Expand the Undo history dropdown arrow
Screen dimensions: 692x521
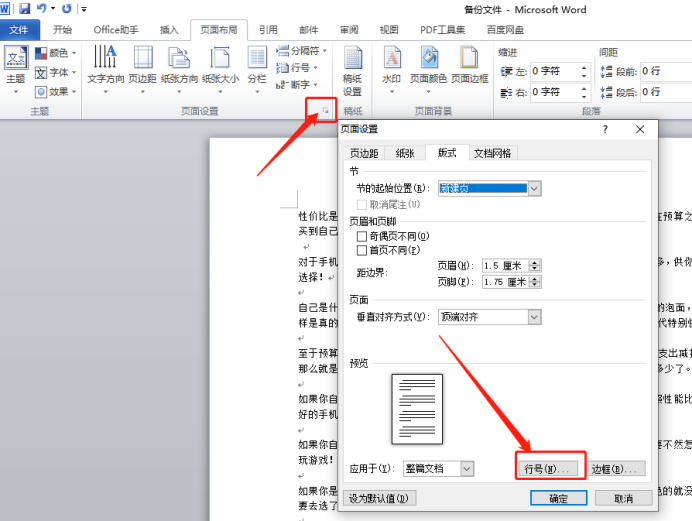53,8
